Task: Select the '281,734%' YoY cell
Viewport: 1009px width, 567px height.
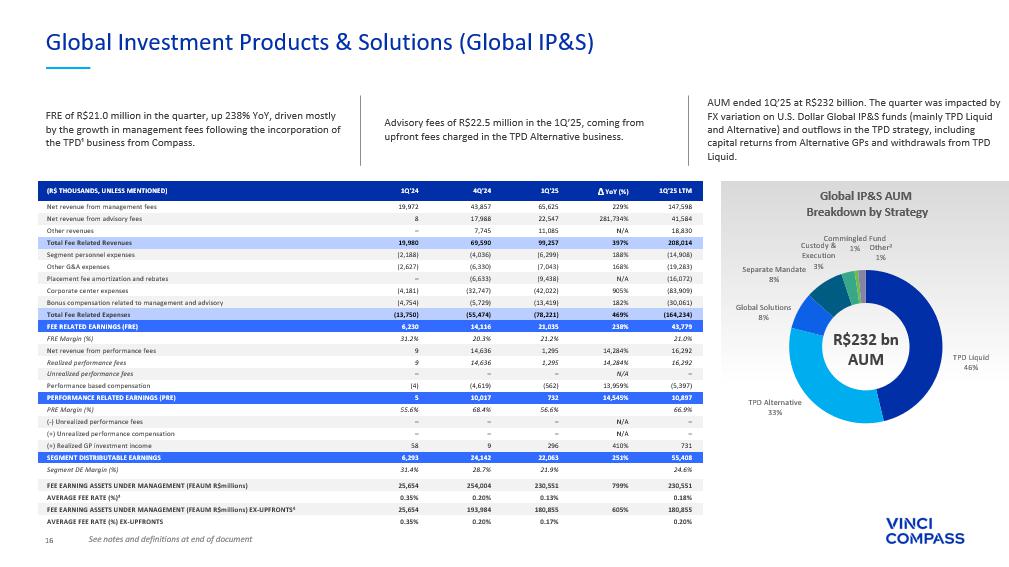Action: (614, 219)
